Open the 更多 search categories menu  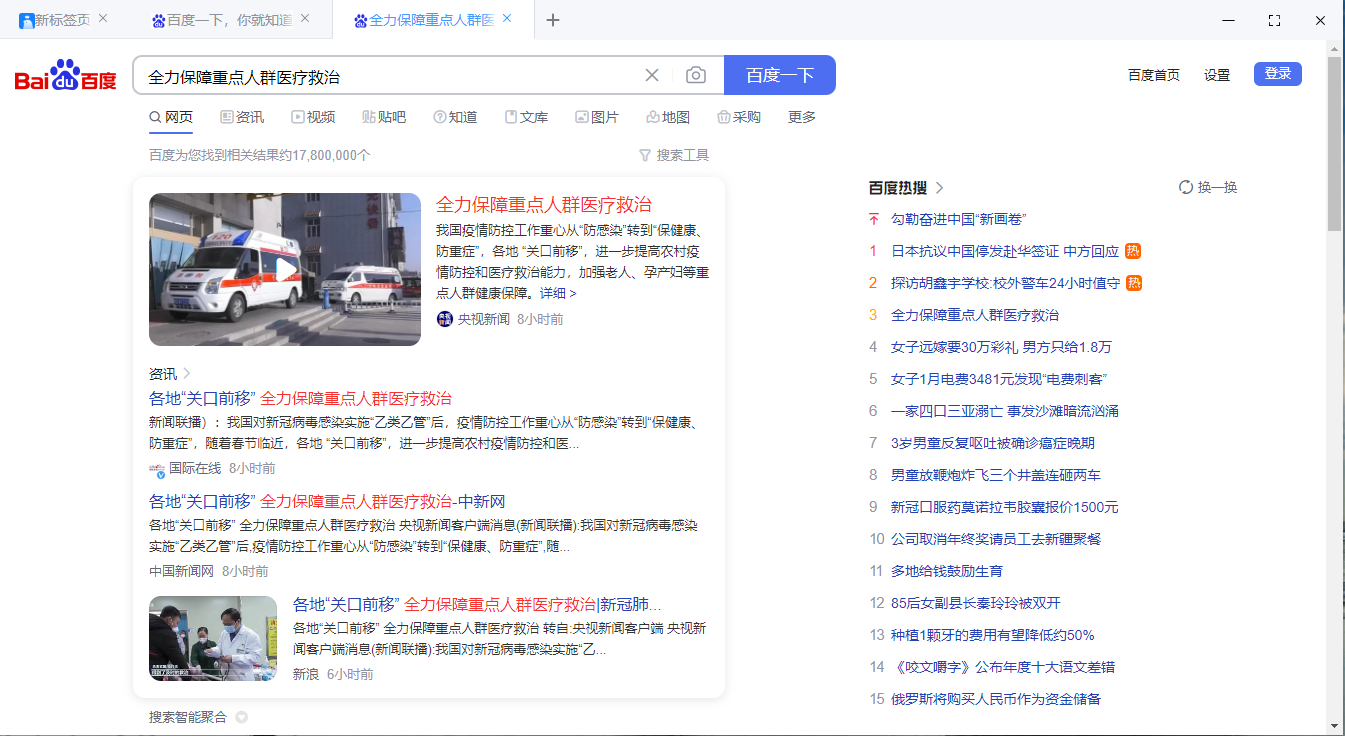tap(802, 117)
